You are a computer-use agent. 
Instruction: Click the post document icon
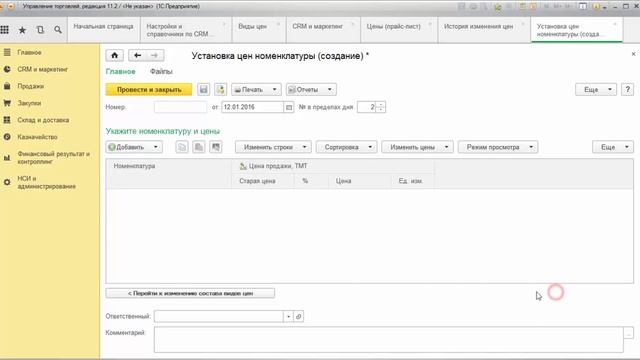[220, 89]
